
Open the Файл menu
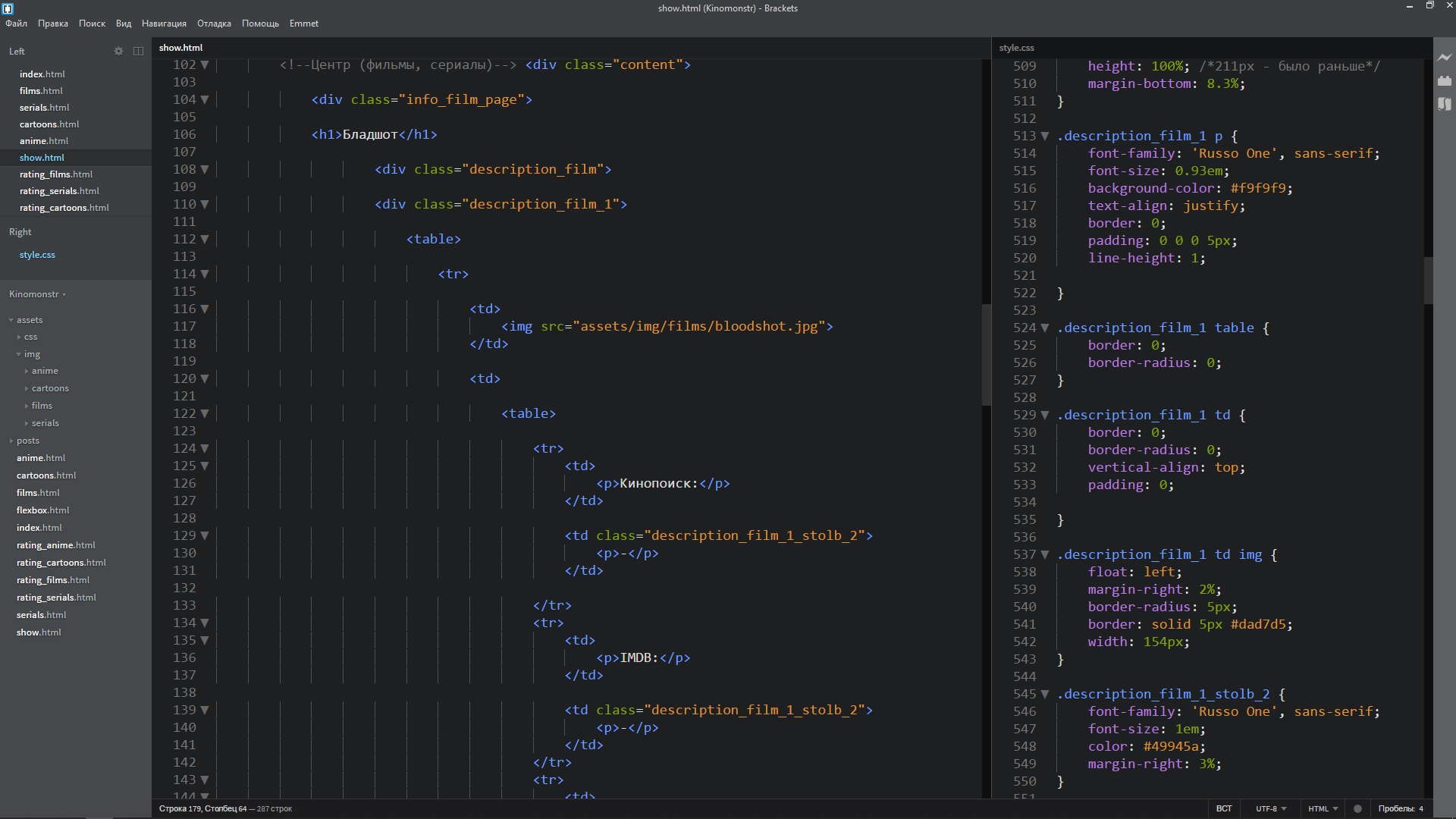[x=17, y=24]
